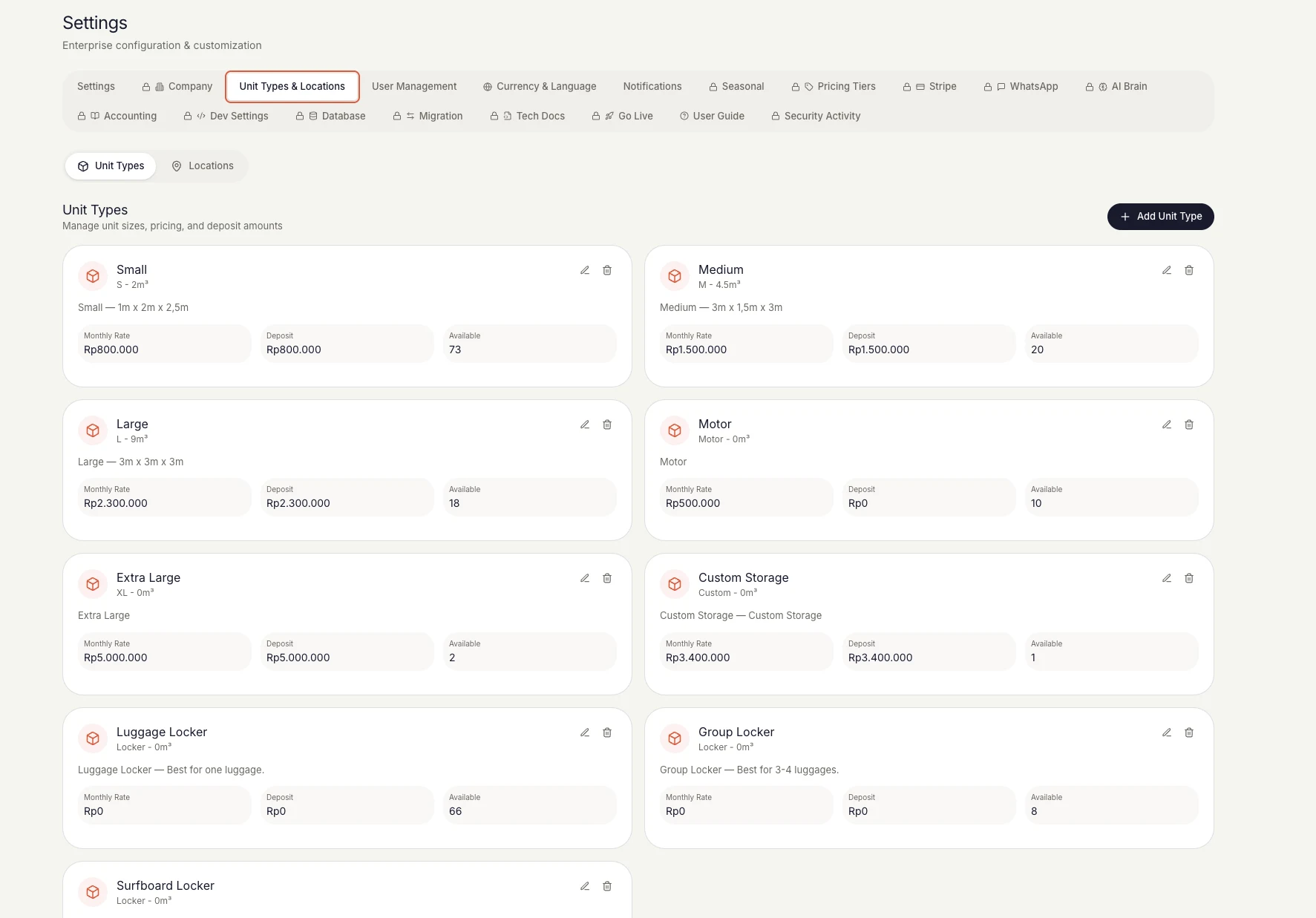Open the Stripe tab
1316x918 pixels.
(x=929, y=87)
